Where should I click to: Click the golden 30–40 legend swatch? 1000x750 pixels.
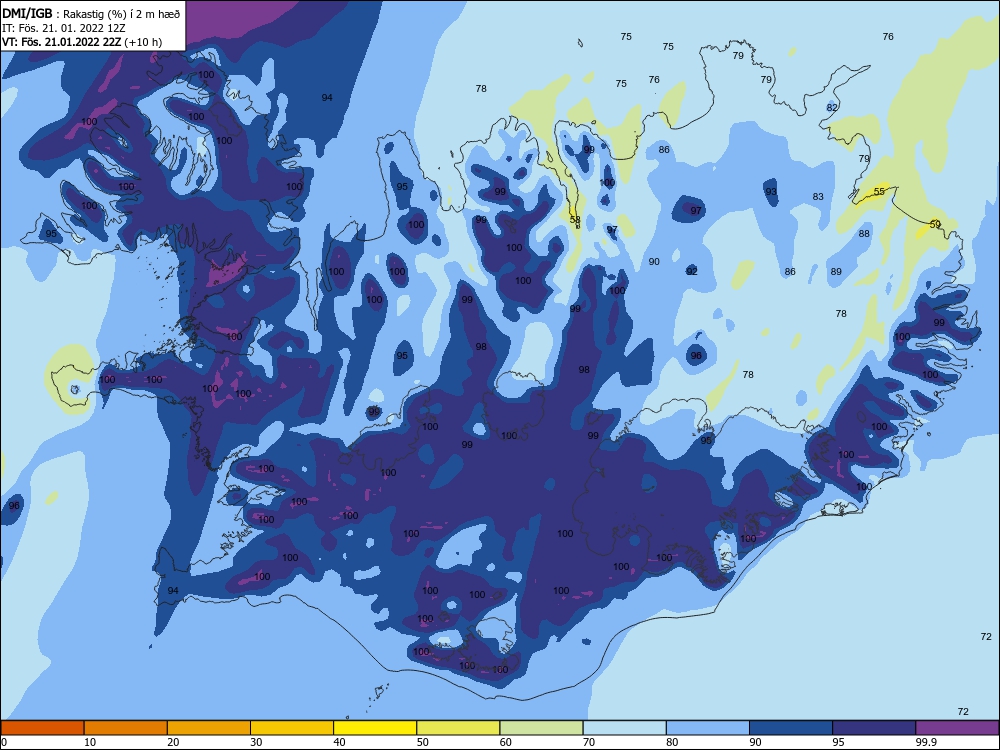coord(292,728)
